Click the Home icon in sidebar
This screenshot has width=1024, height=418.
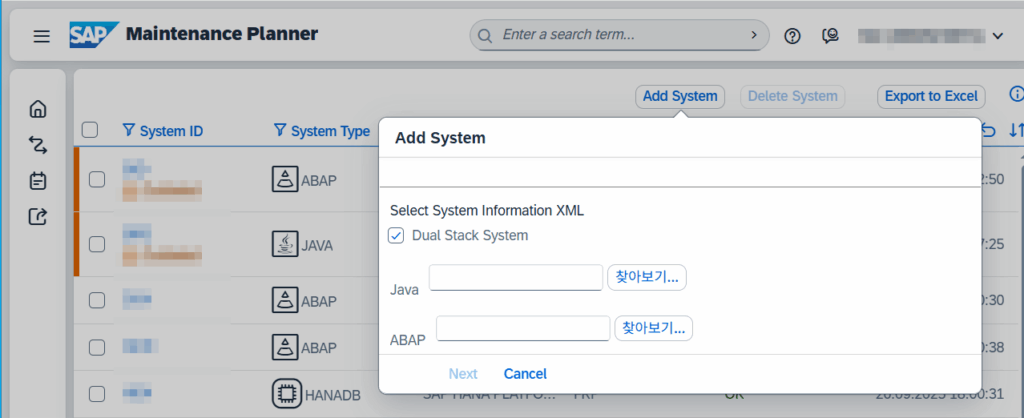(38, 109)
